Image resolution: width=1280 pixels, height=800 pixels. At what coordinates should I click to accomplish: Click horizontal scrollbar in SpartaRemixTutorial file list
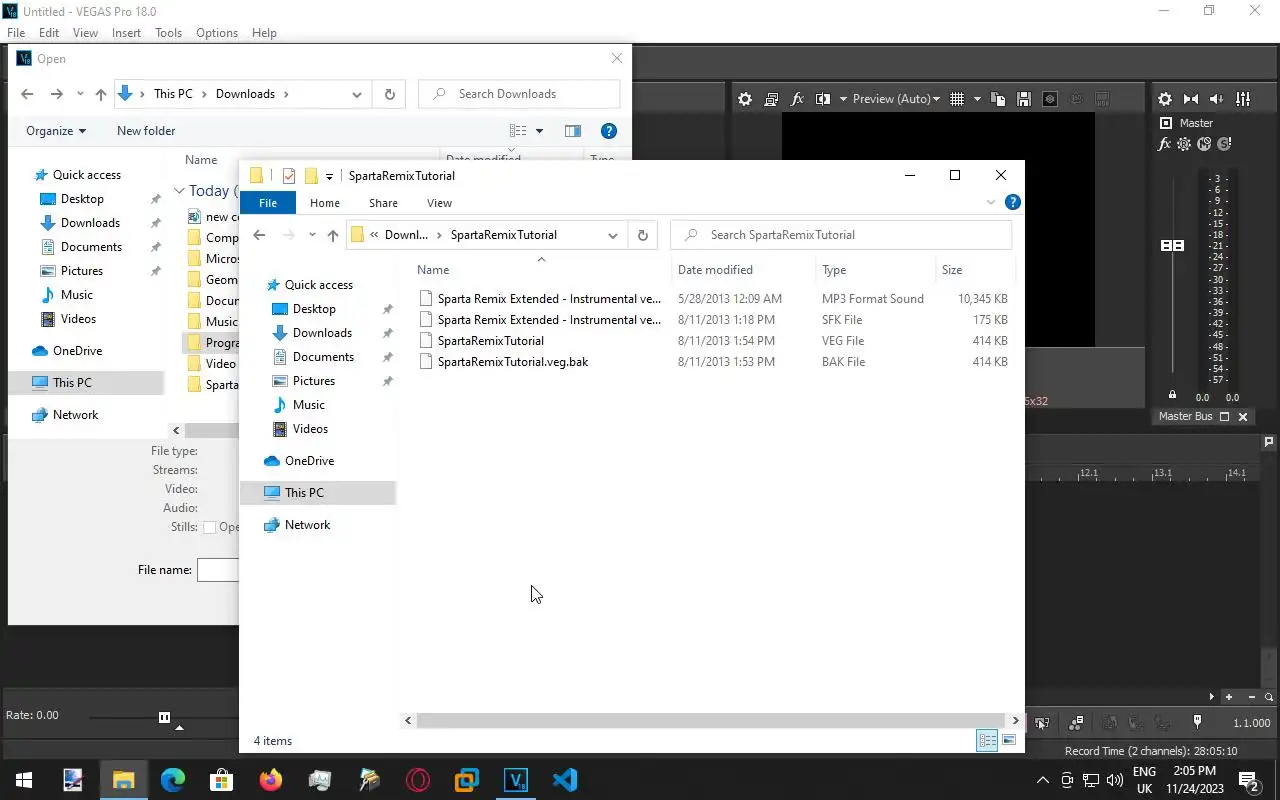point(709,720)
